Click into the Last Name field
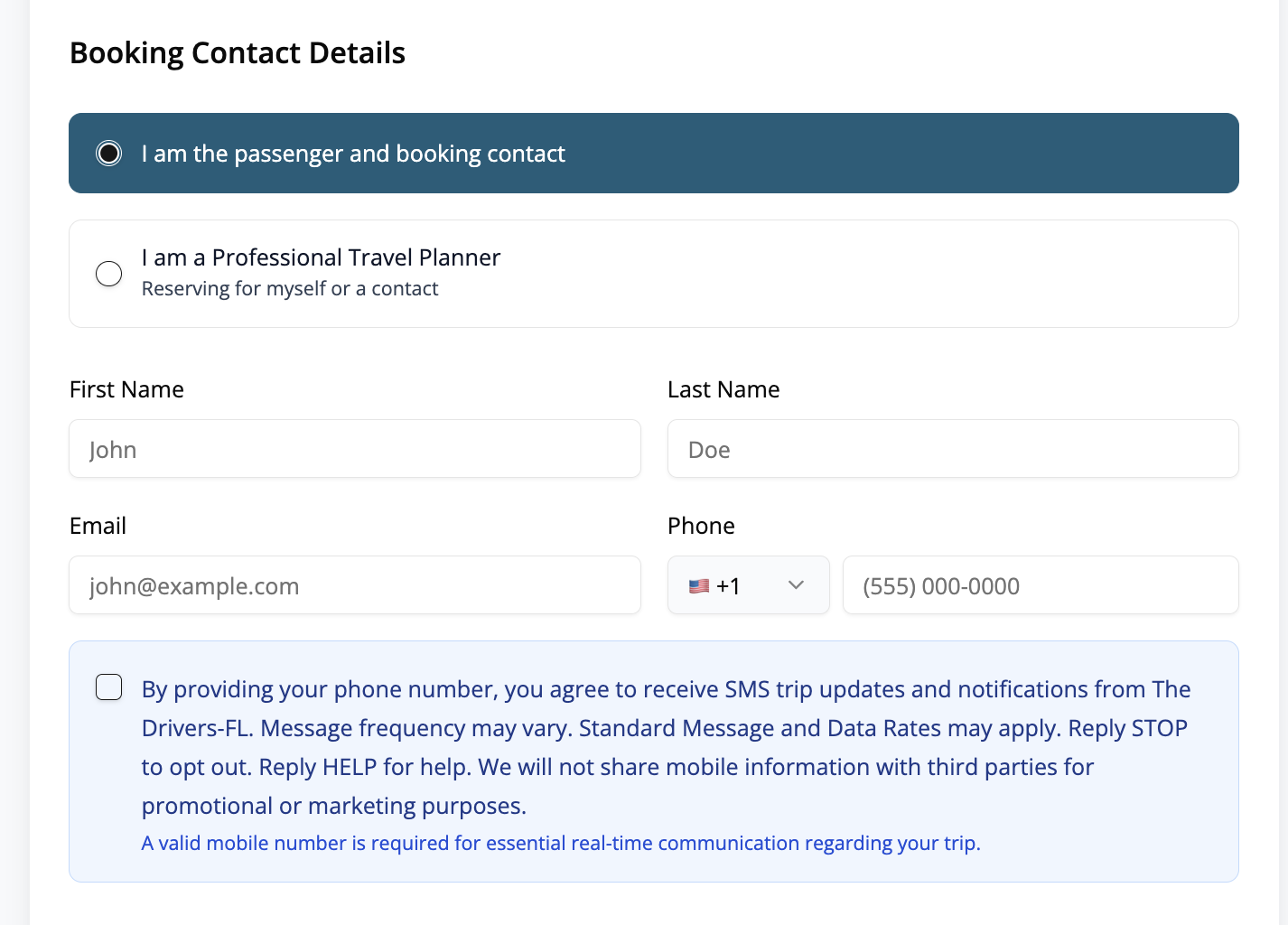 [x=953, y=449]
